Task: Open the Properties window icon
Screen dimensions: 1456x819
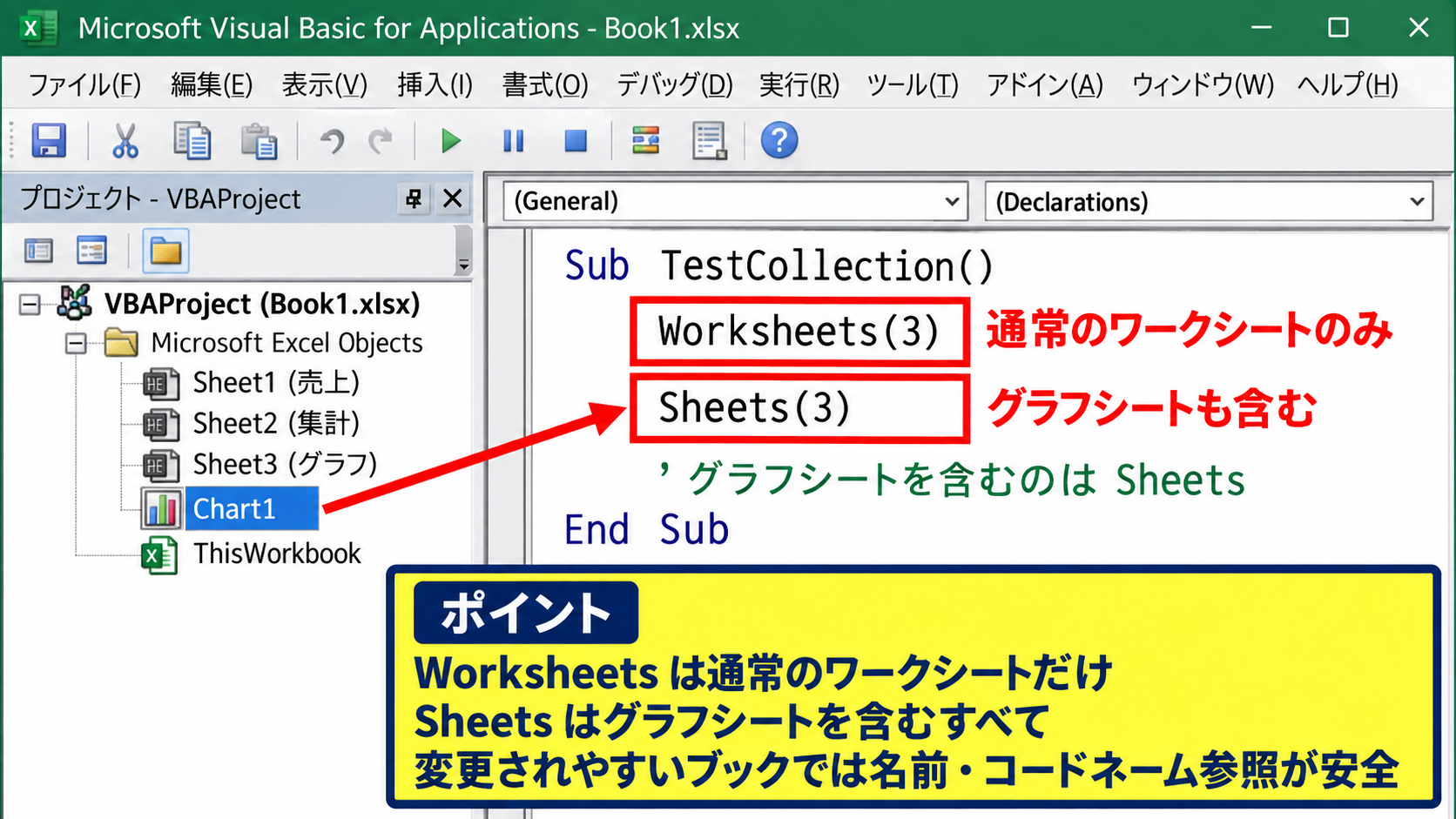Action: pos(710,140)
